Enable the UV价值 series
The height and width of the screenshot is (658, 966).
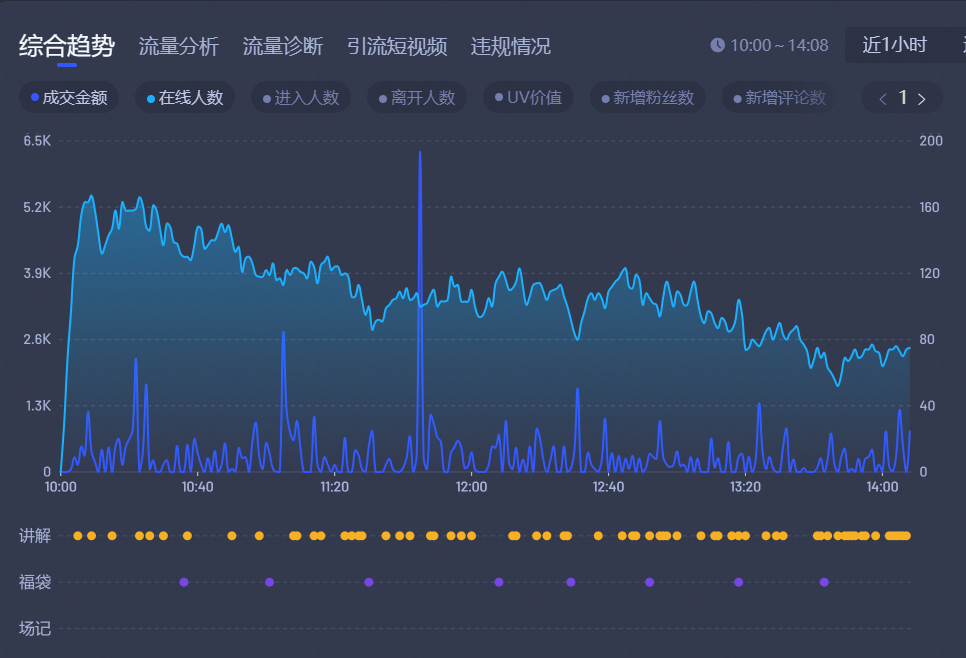(x=527, y=98)
